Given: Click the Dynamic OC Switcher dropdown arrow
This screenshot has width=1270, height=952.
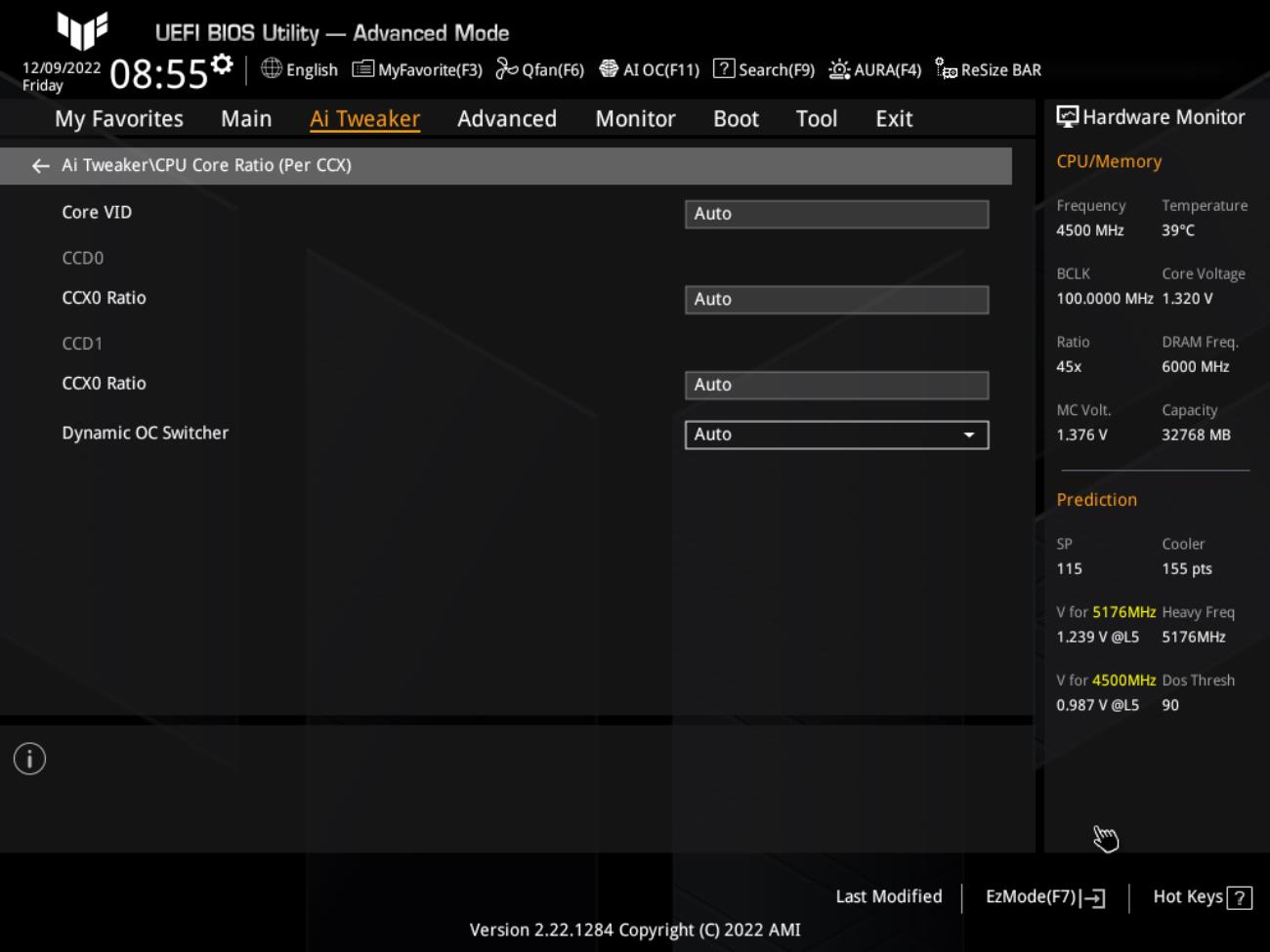Looking at the screenshot, I should pyautogui.click(x=969, y=435).
